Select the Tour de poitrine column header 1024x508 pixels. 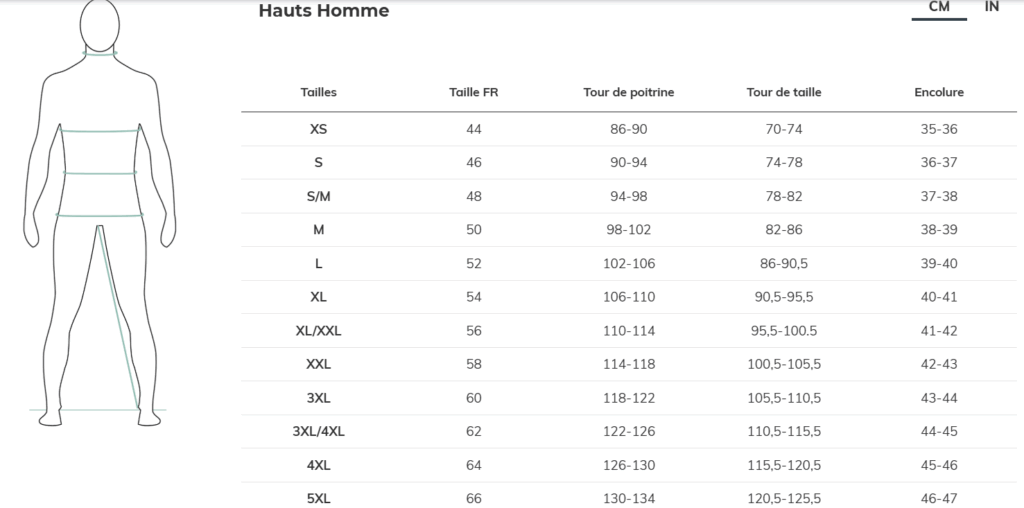[x=628, y=93]
